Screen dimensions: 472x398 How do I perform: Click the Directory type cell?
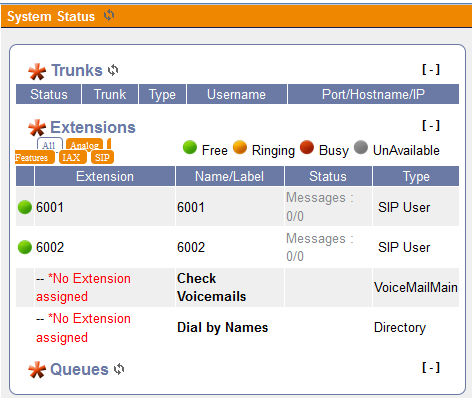(416, 327)
